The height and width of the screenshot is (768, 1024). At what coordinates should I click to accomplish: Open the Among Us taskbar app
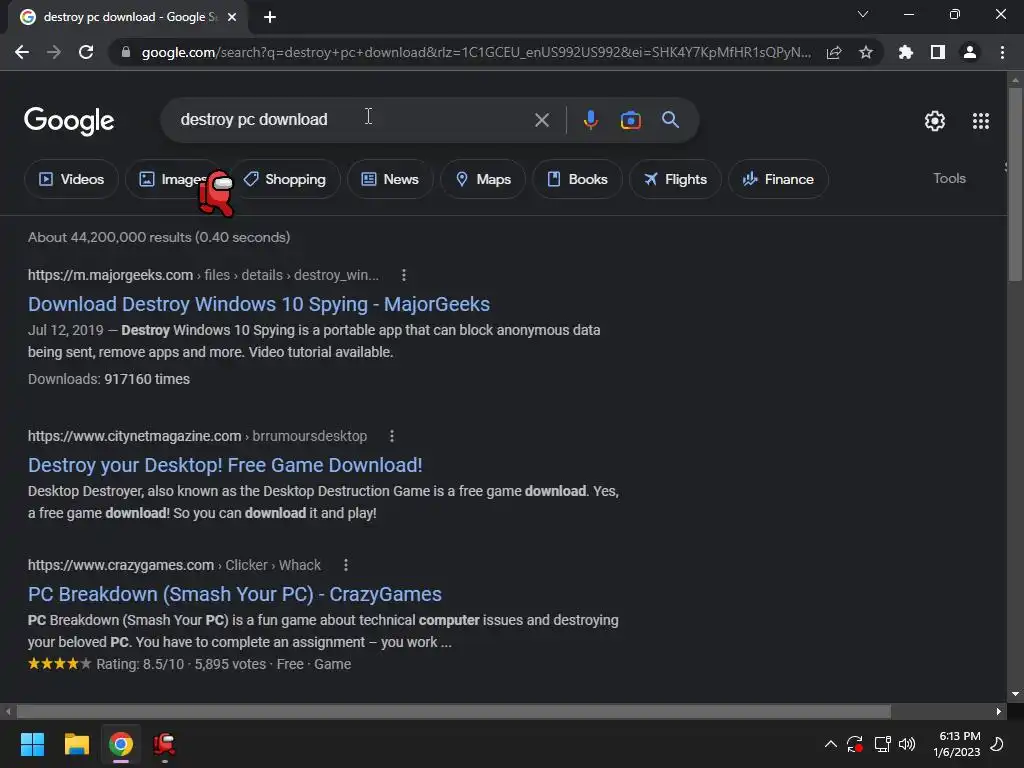coord(165,744)
